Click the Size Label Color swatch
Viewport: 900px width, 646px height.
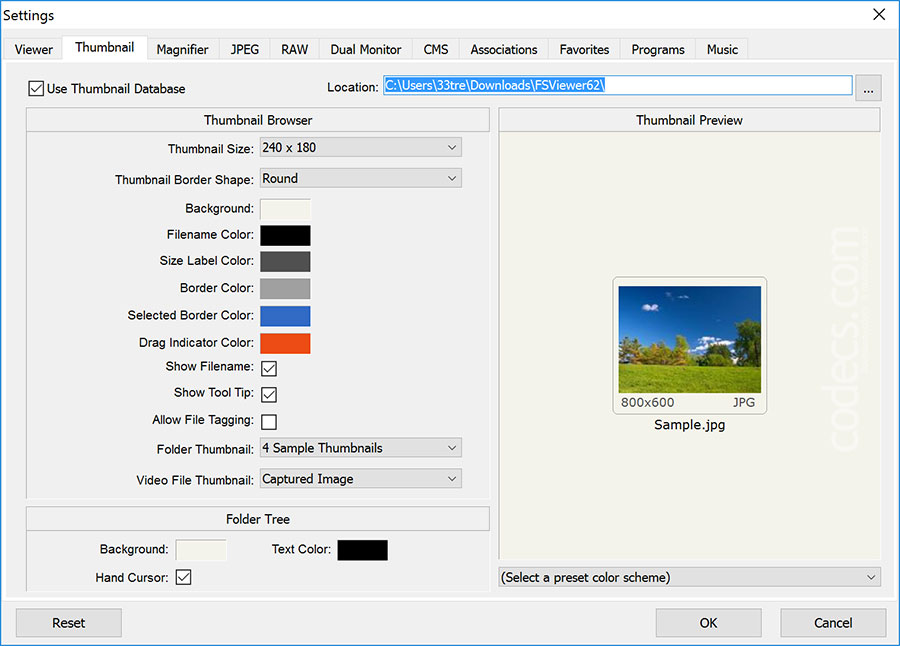(285, 261)
